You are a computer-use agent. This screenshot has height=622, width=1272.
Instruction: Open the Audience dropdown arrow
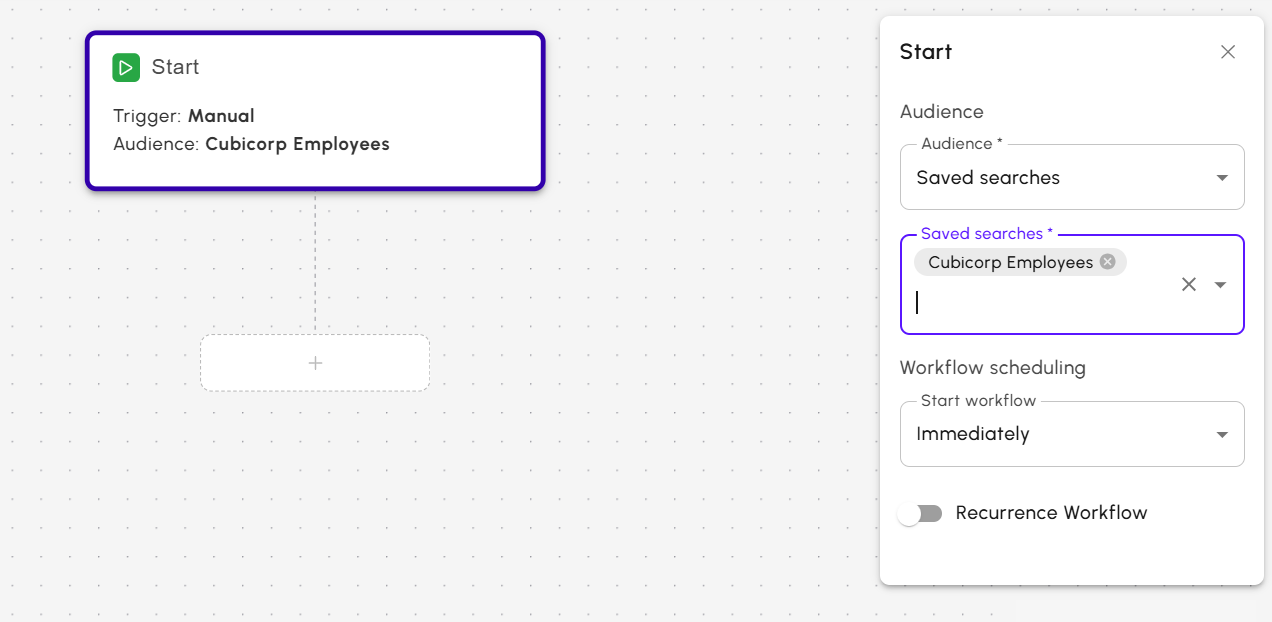pos(1221,178)
